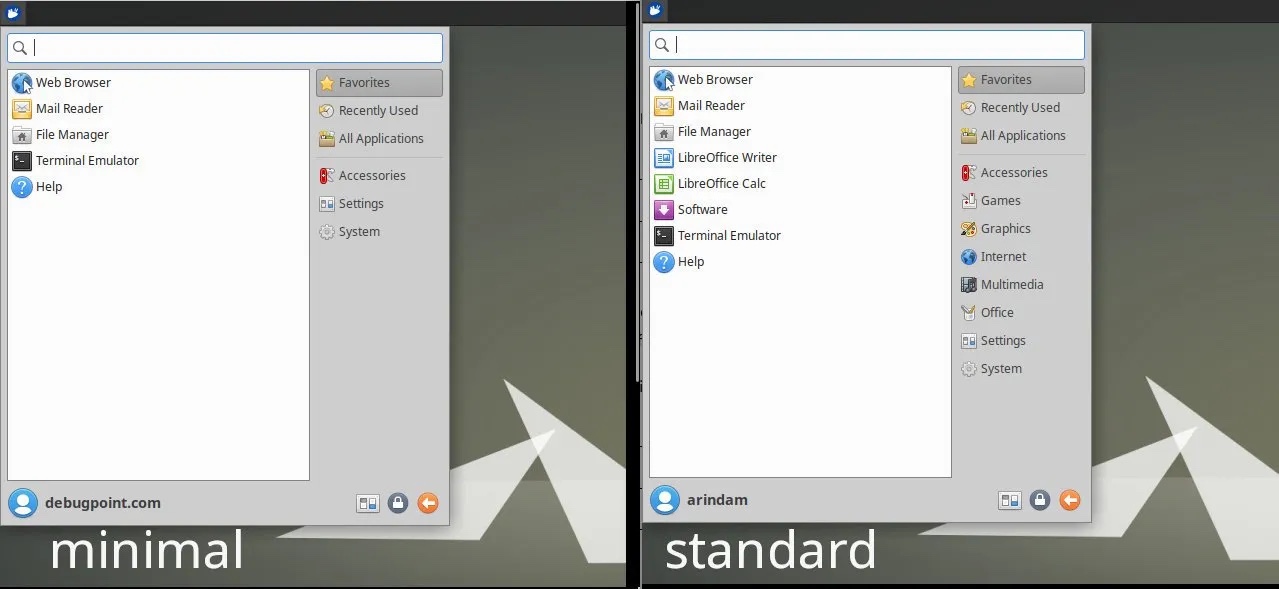Open the Software application
The image size is (1279, 589).
point(703,209)
